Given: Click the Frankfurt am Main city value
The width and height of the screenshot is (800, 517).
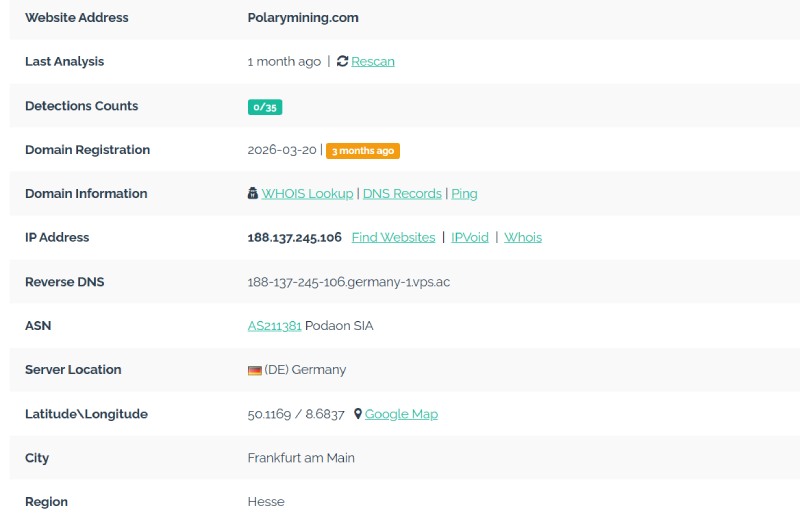Looking at the screenshot, I should 301,458.
